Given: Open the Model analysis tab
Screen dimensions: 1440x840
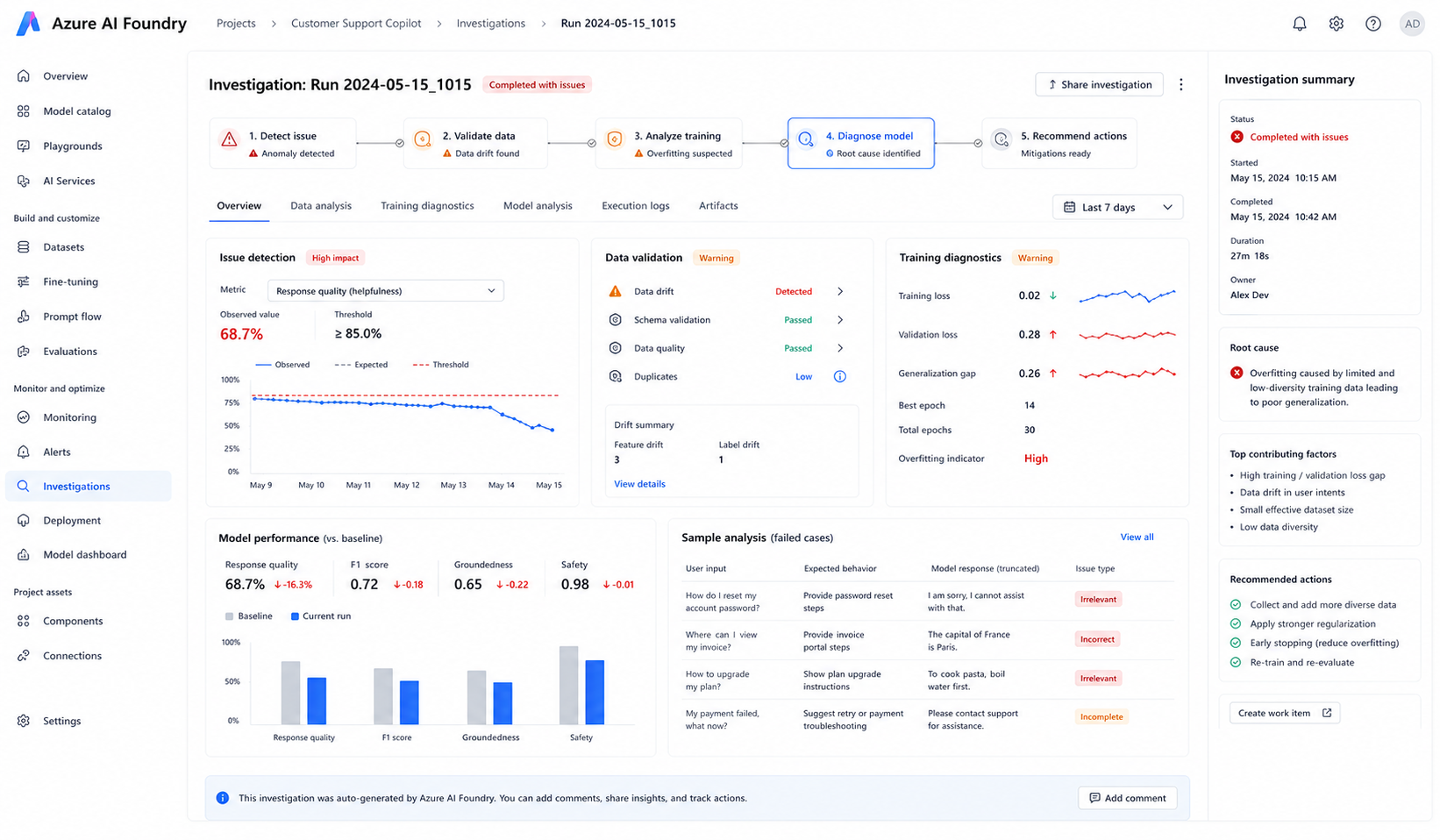Looking at the screenshot, I should 538,206.
